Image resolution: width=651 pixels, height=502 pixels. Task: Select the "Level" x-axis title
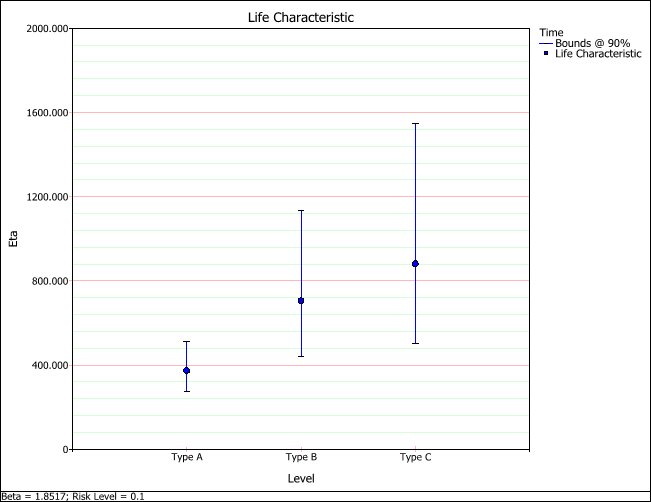pos(301,481)
